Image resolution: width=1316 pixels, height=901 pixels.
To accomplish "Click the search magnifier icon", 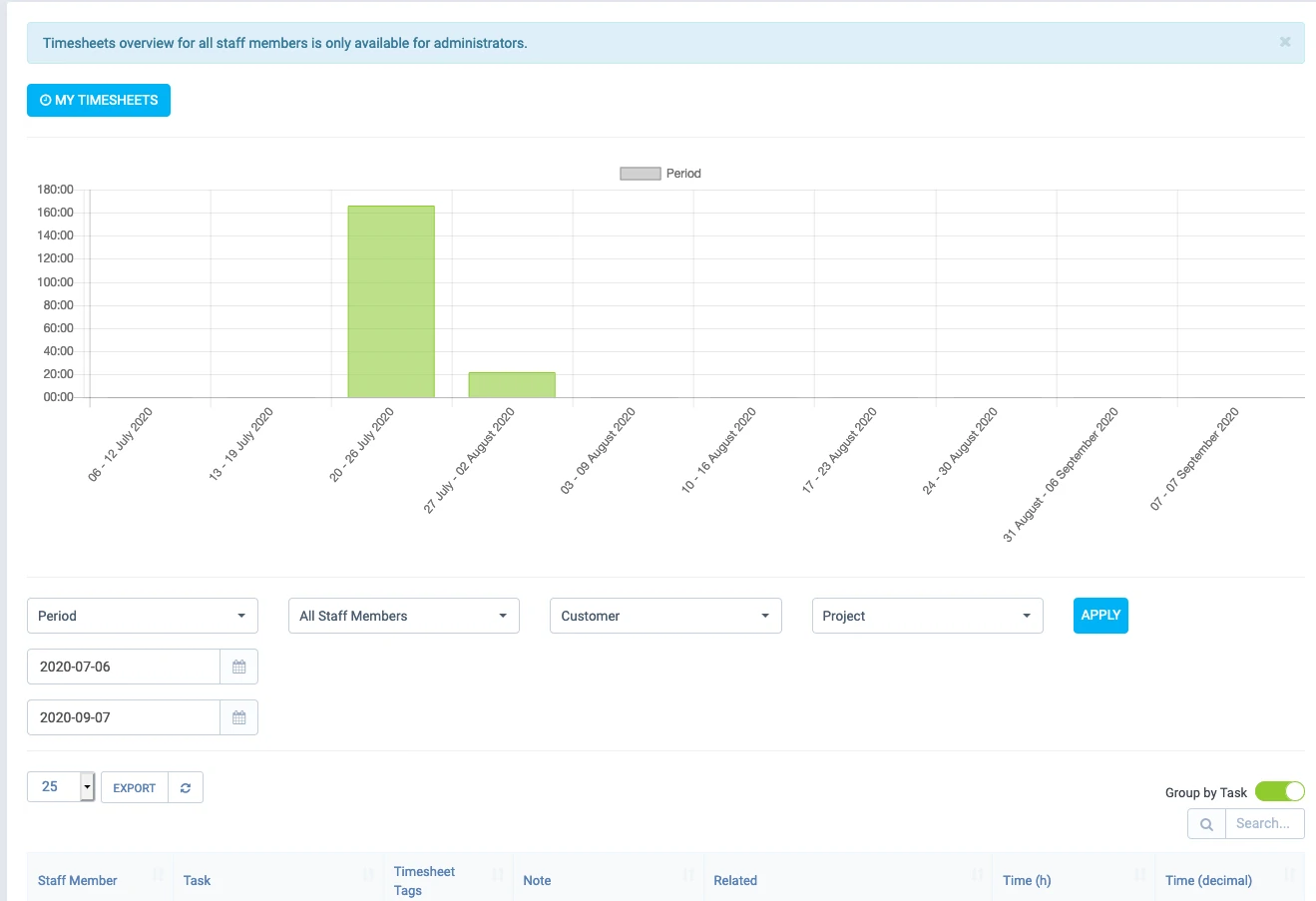I will (1206, 824).
